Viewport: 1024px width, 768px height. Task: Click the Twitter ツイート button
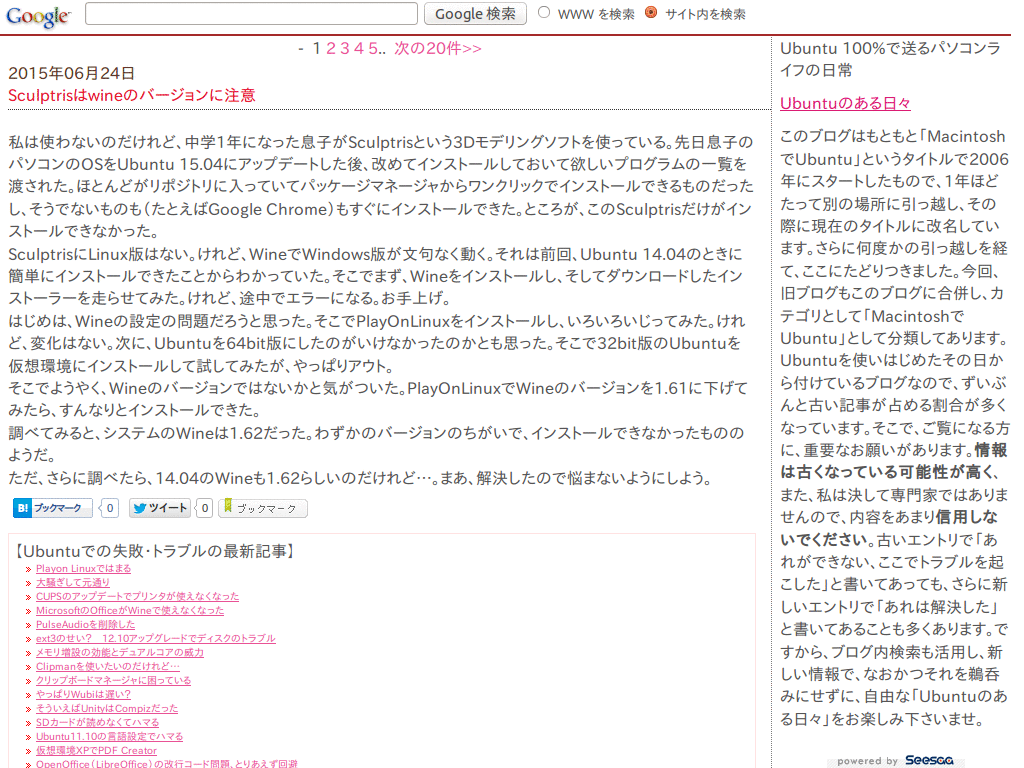tap(160, 508)
